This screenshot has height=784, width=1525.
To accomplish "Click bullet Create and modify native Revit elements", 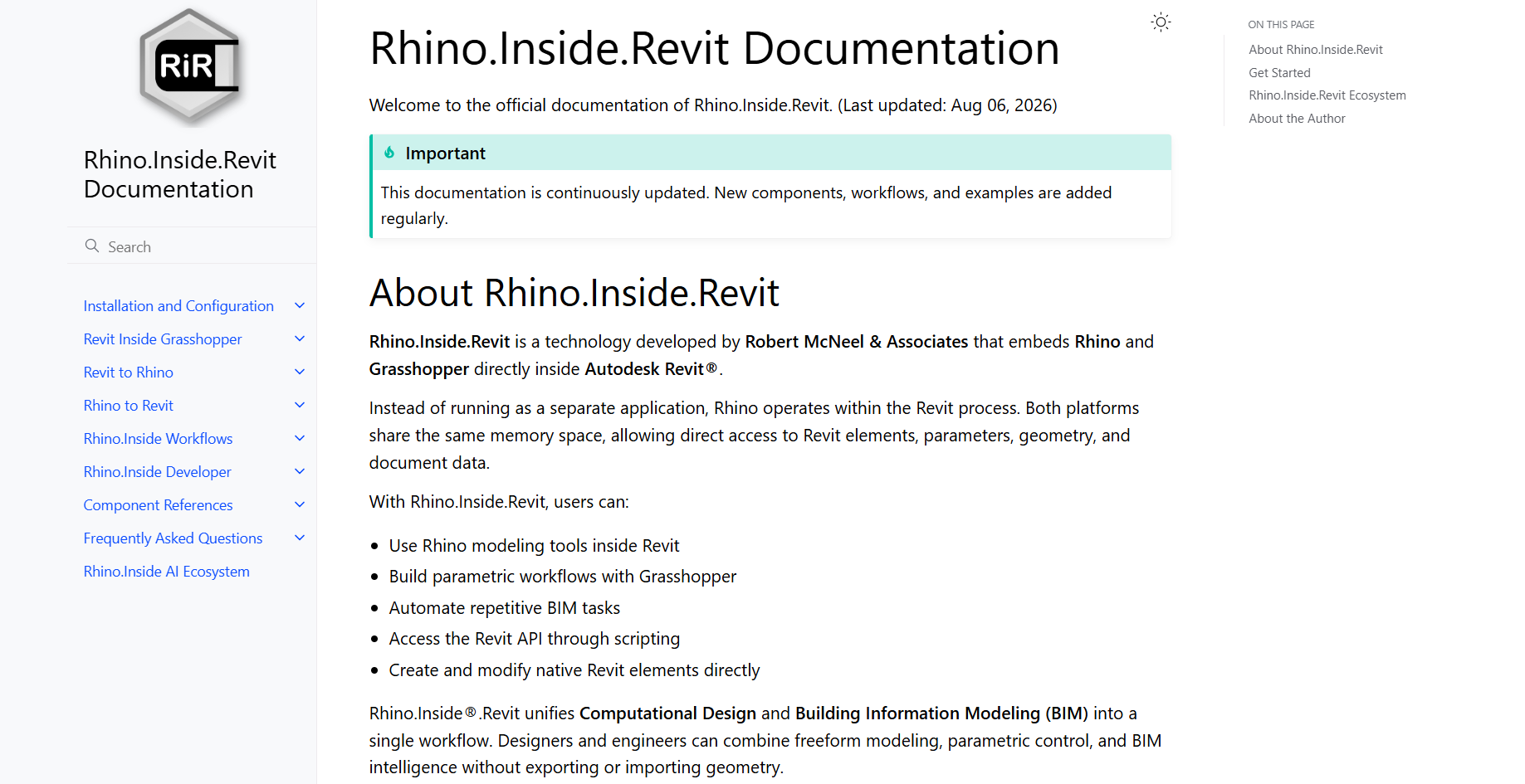I will (x=574, y=670).
